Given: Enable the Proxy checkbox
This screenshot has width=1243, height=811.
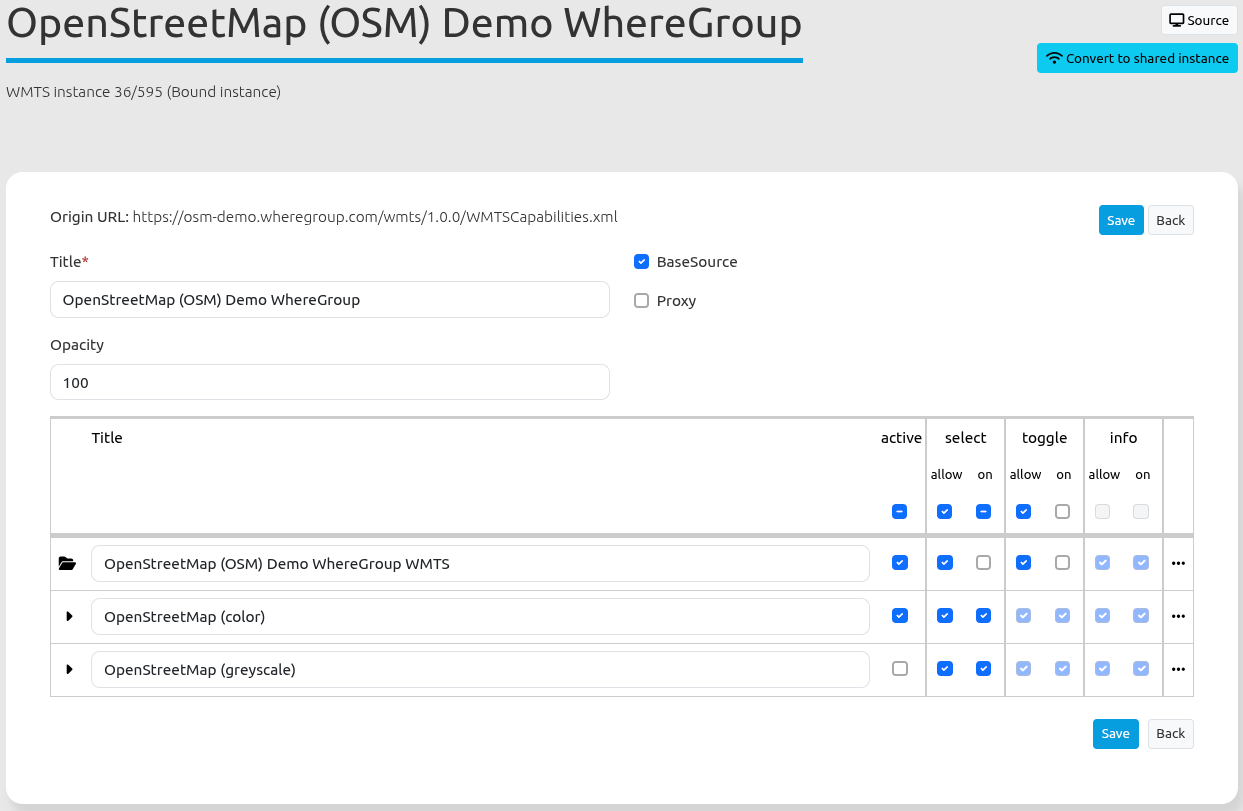Looking at the screenshot, I should (x=642, y=301).
